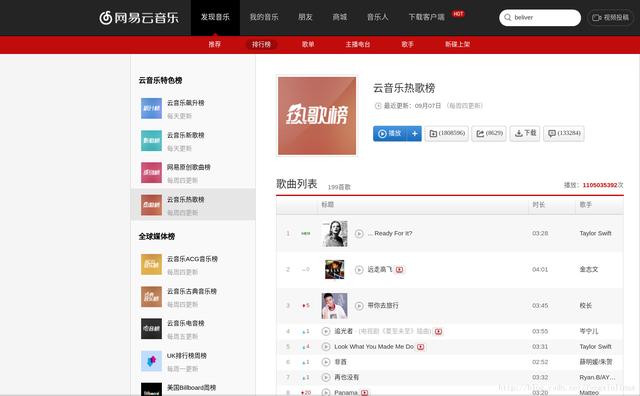Image resolution: width=640 pixels, height=396 pixels.
Task: Open the 网易原创歌曲榜 chart icon
Action: (151, 173)
